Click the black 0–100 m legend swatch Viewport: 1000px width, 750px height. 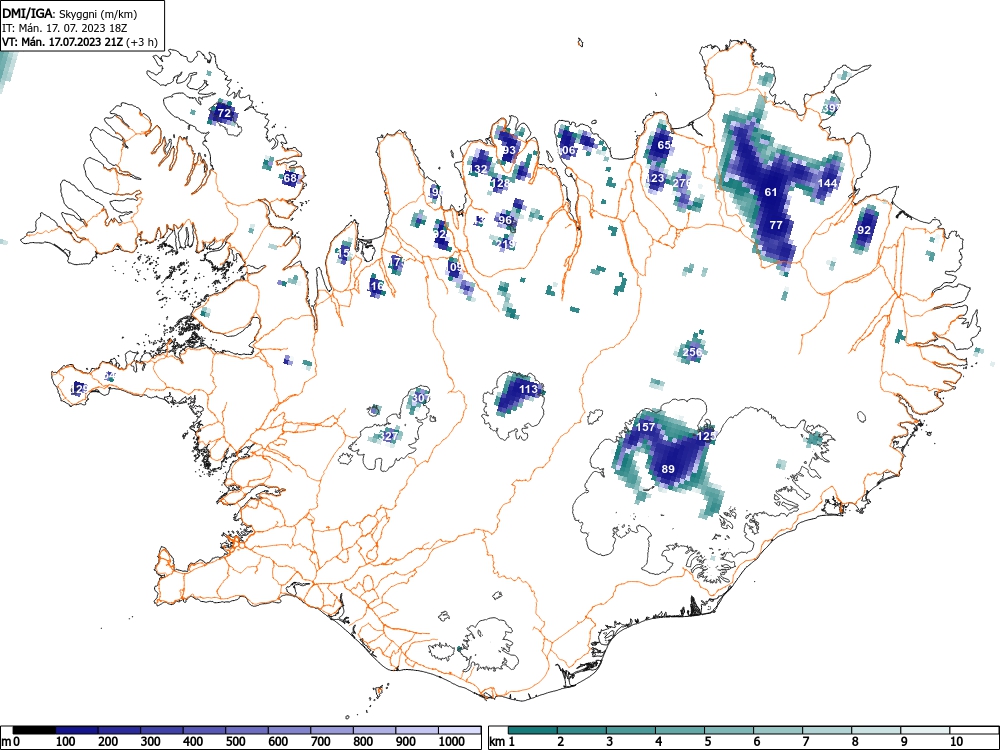[34, 730]
